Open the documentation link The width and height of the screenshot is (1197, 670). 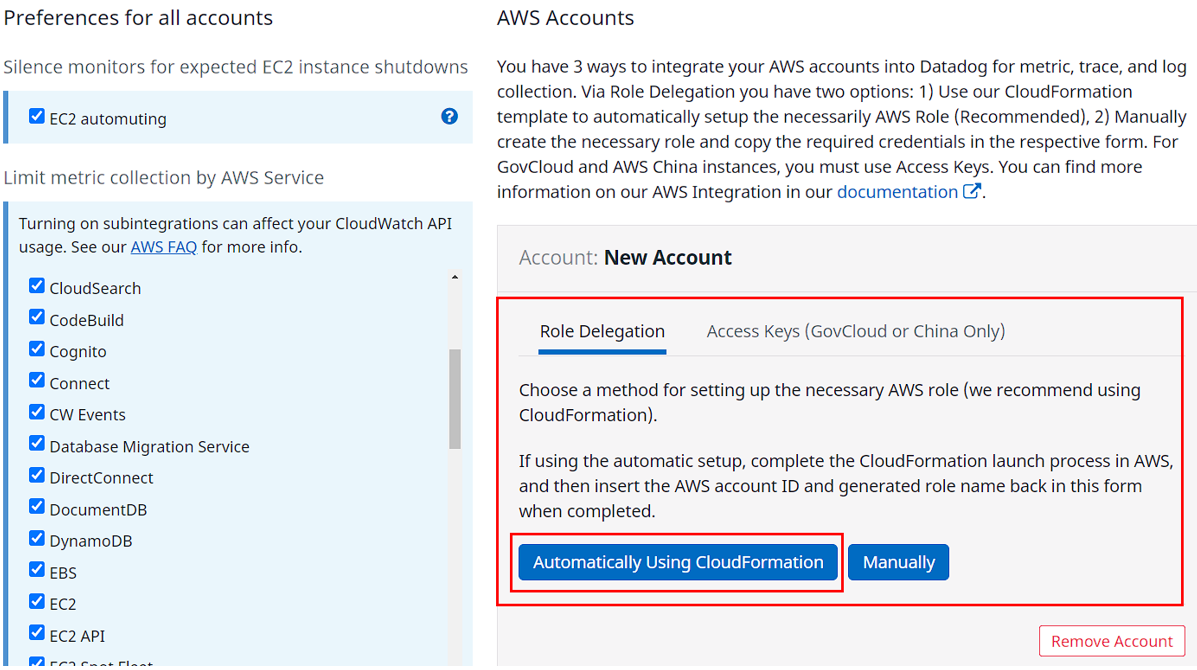897,192
